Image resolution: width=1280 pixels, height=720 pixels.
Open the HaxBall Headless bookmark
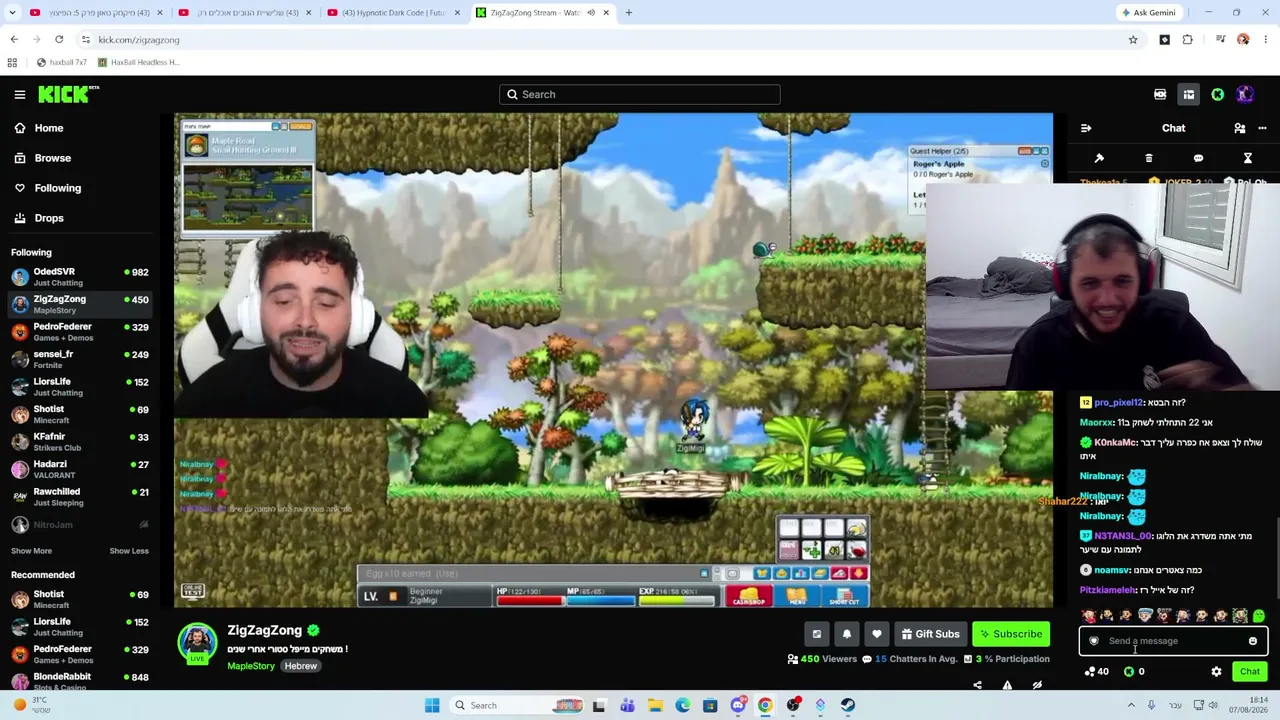click(139, 62)
